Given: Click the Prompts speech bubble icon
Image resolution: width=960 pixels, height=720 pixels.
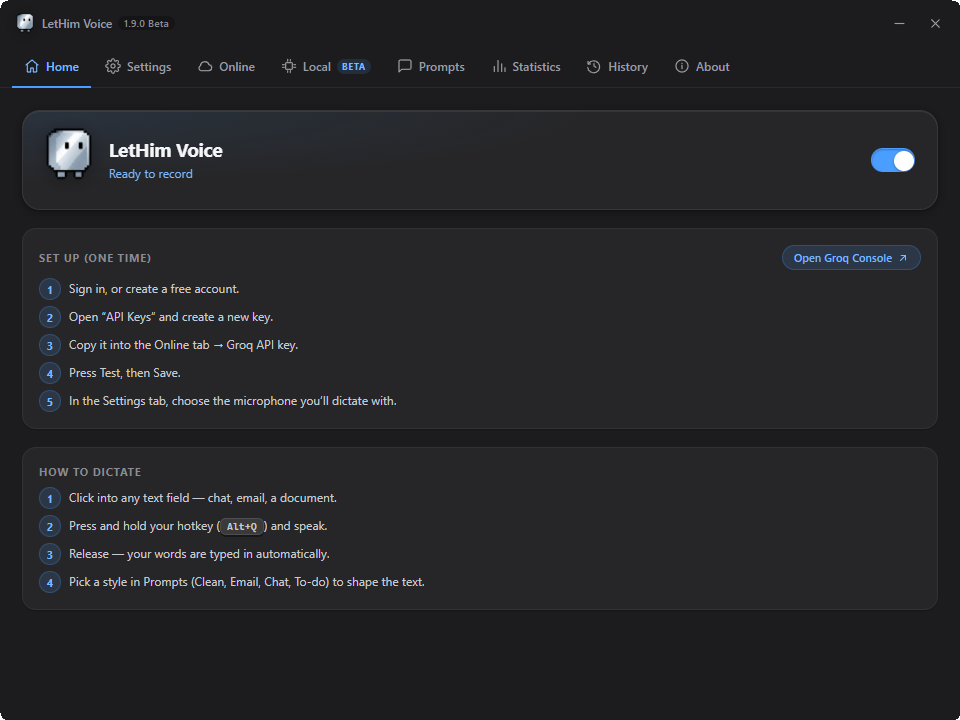Looking at the screenshot, I should point(405,66).
